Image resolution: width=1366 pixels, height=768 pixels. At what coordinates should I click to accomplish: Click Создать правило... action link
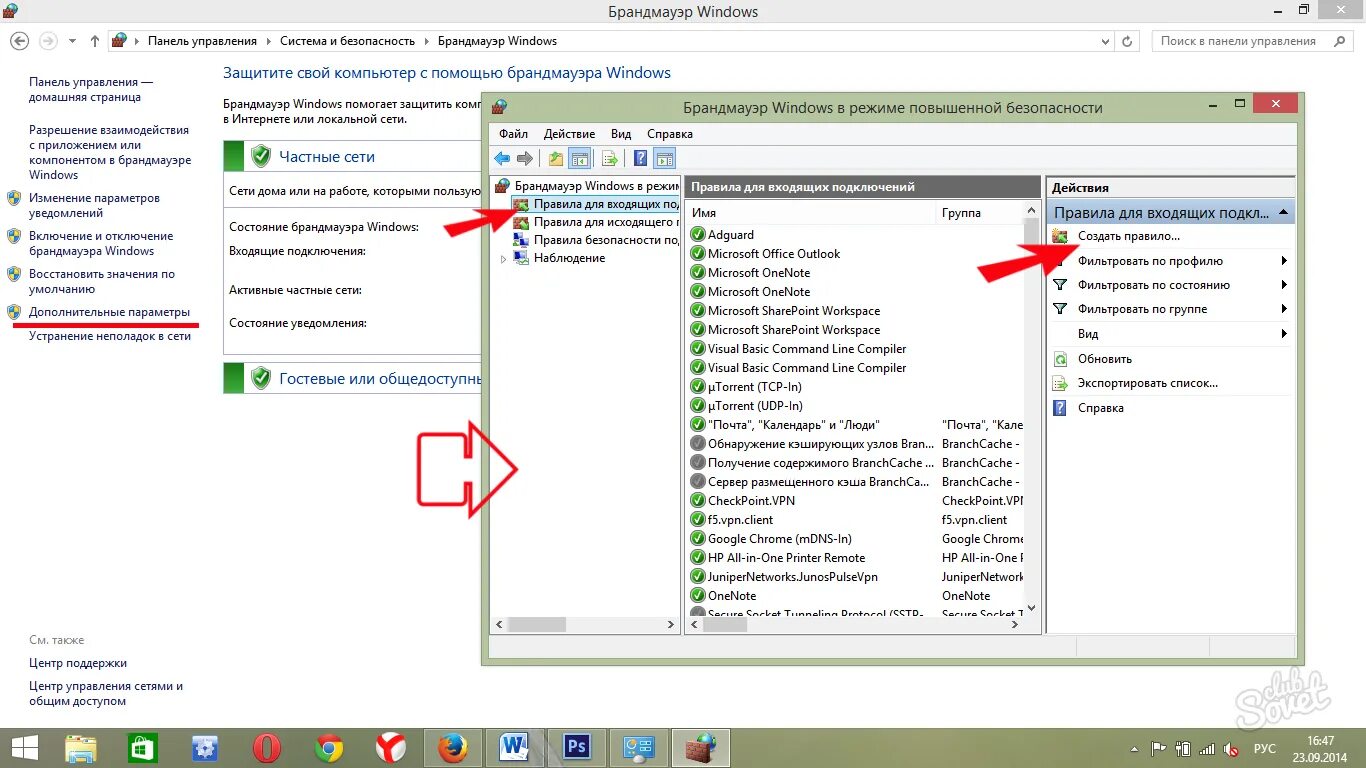[x=1129, y=236]
